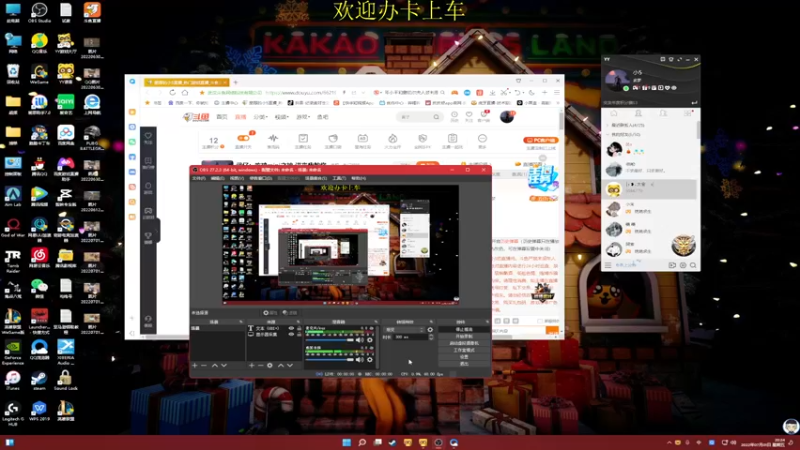Open the File menu in OBS
The height and width of the screenshot is (450, 800).
click(198, 178)
